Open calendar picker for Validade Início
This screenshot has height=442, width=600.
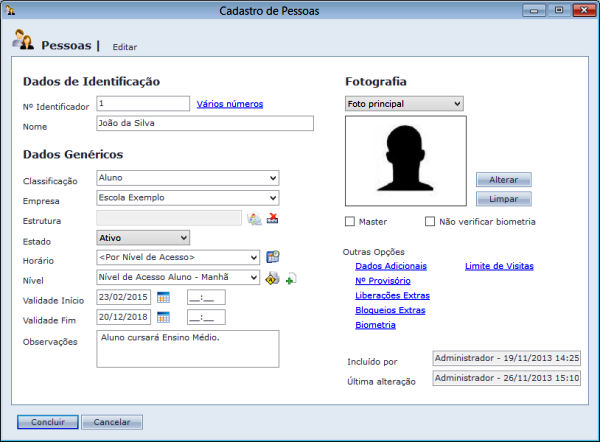click(x=164, y=297)
